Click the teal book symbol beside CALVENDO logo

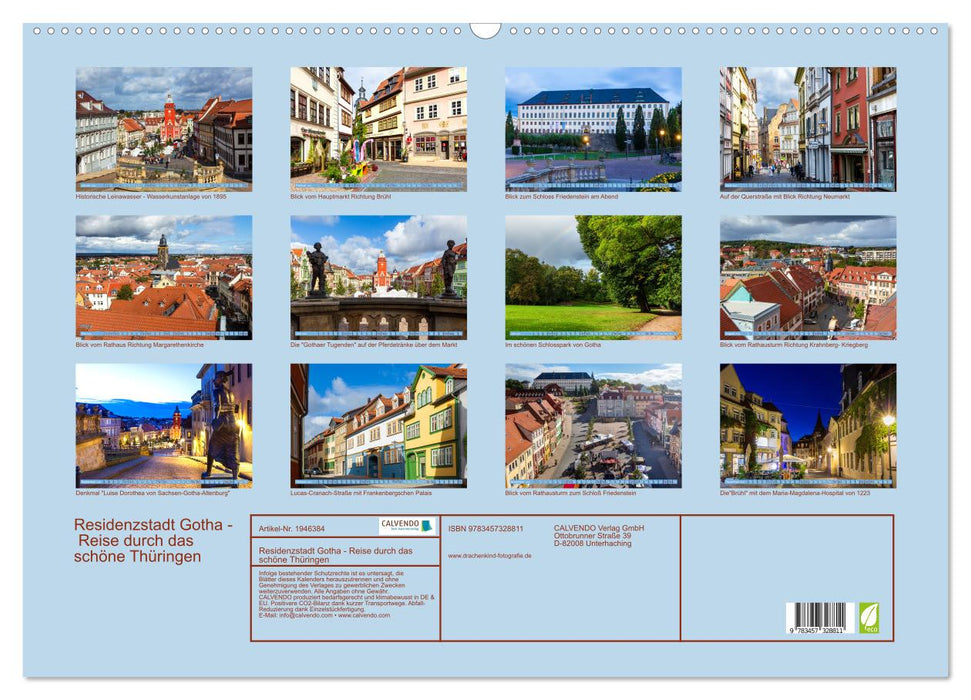pos(428,527)
